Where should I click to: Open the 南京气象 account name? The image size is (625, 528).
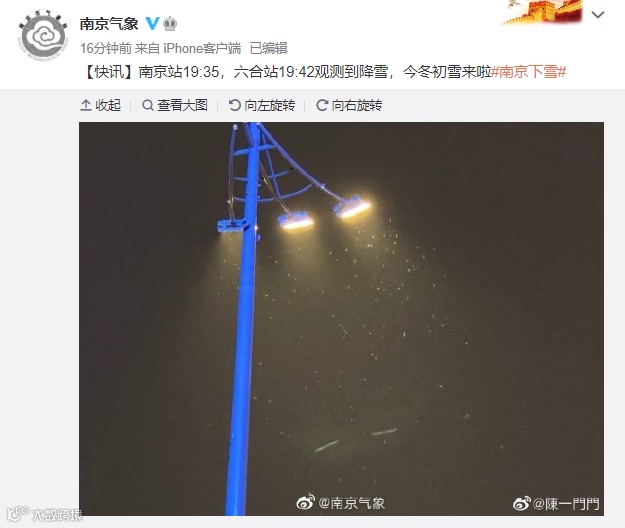point(109,24)
